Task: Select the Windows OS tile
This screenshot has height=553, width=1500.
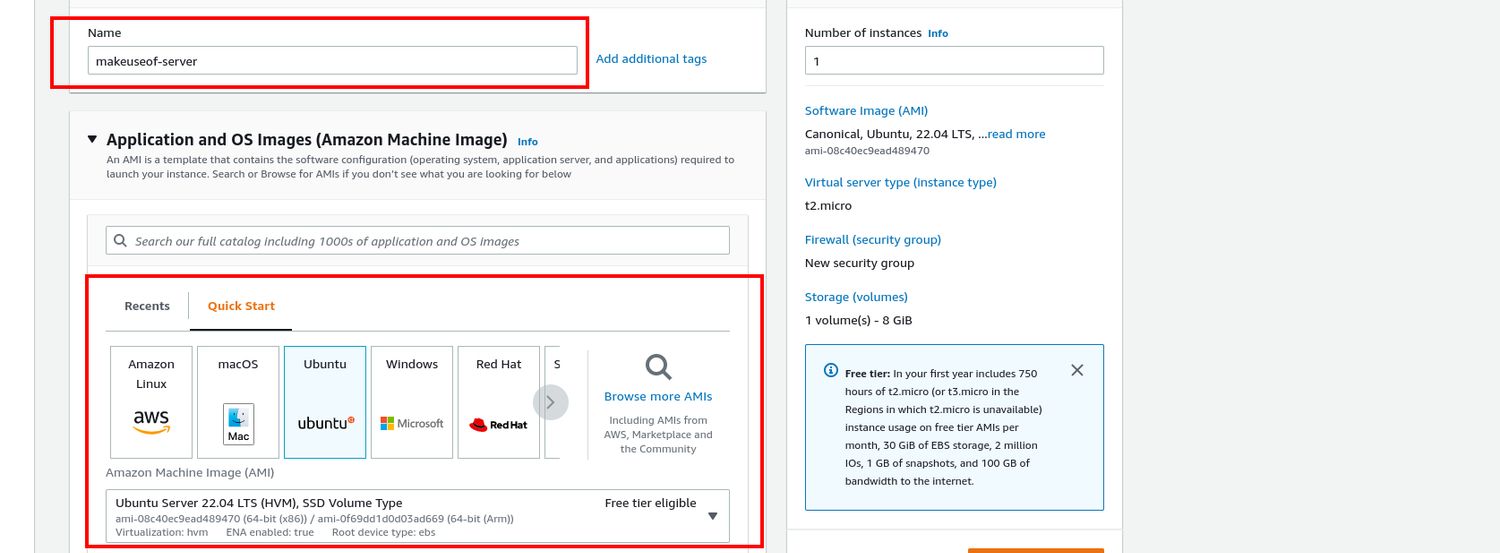Action: 412,402
